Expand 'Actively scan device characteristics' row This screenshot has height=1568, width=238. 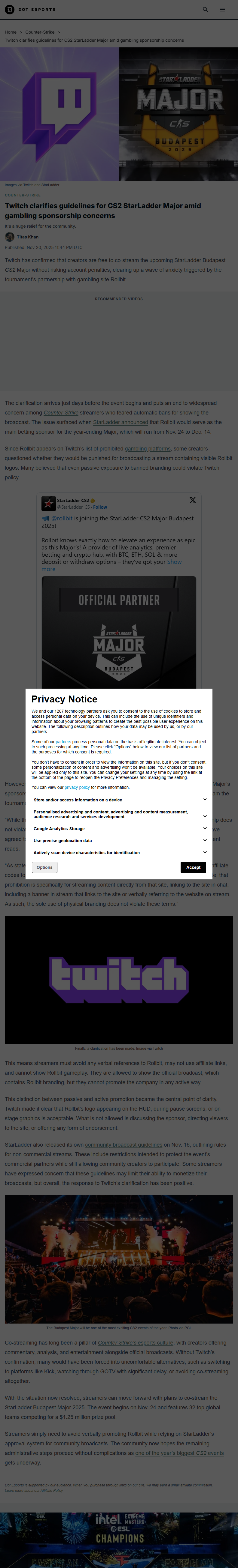(x=204, y=852)
